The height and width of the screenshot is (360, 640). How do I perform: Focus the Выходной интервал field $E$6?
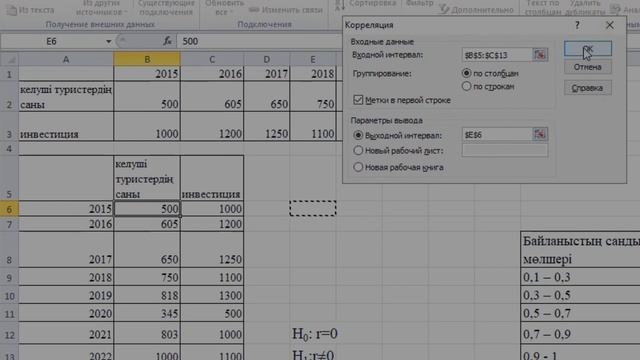pyautogui.click(x=498, y=134)
